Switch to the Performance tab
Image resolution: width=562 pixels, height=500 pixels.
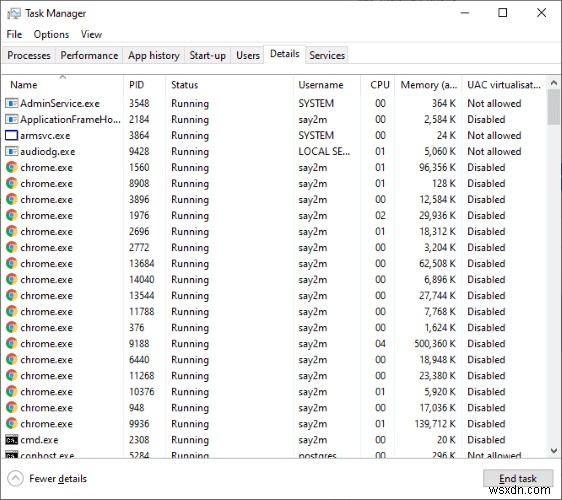coord(89,56)
